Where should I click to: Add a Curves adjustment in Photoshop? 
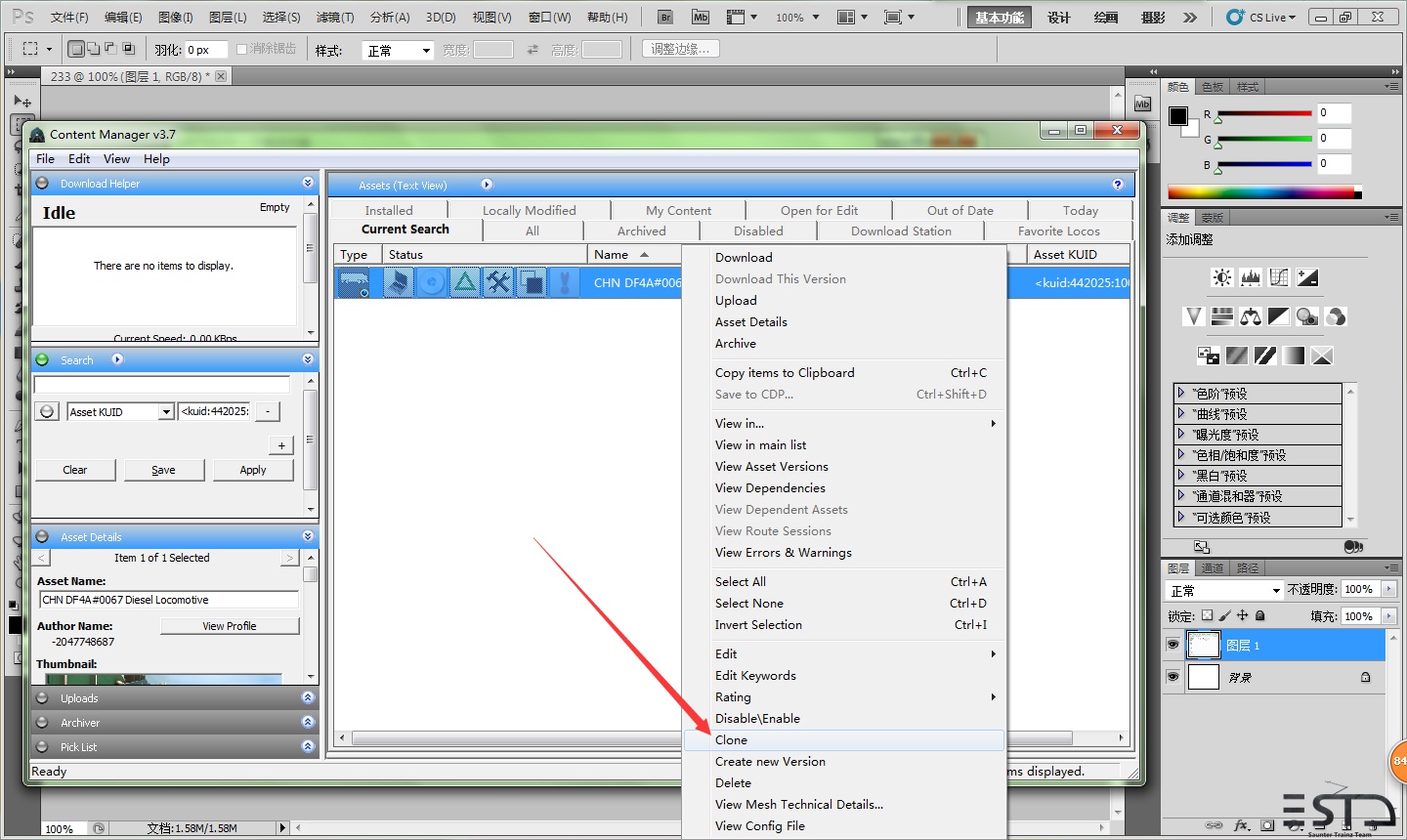1279,278
